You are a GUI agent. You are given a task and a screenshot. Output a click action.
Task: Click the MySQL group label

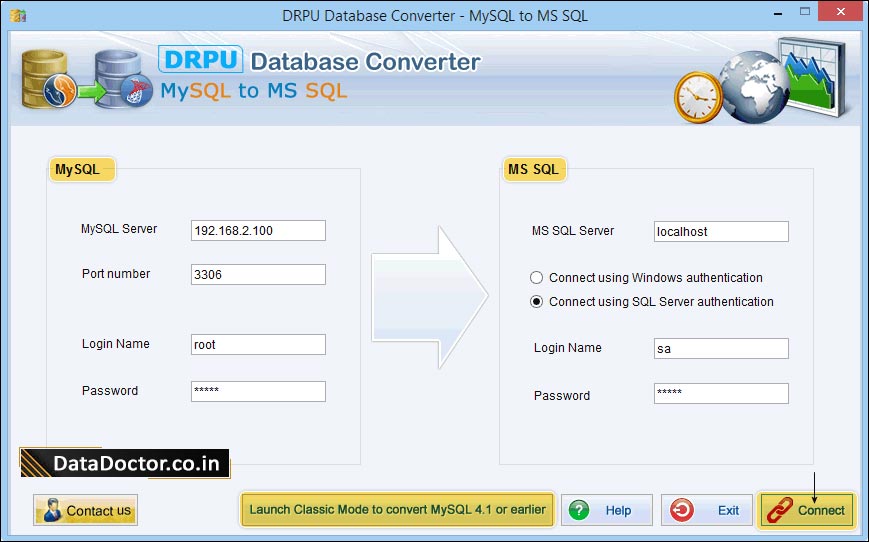coord(82,169)
